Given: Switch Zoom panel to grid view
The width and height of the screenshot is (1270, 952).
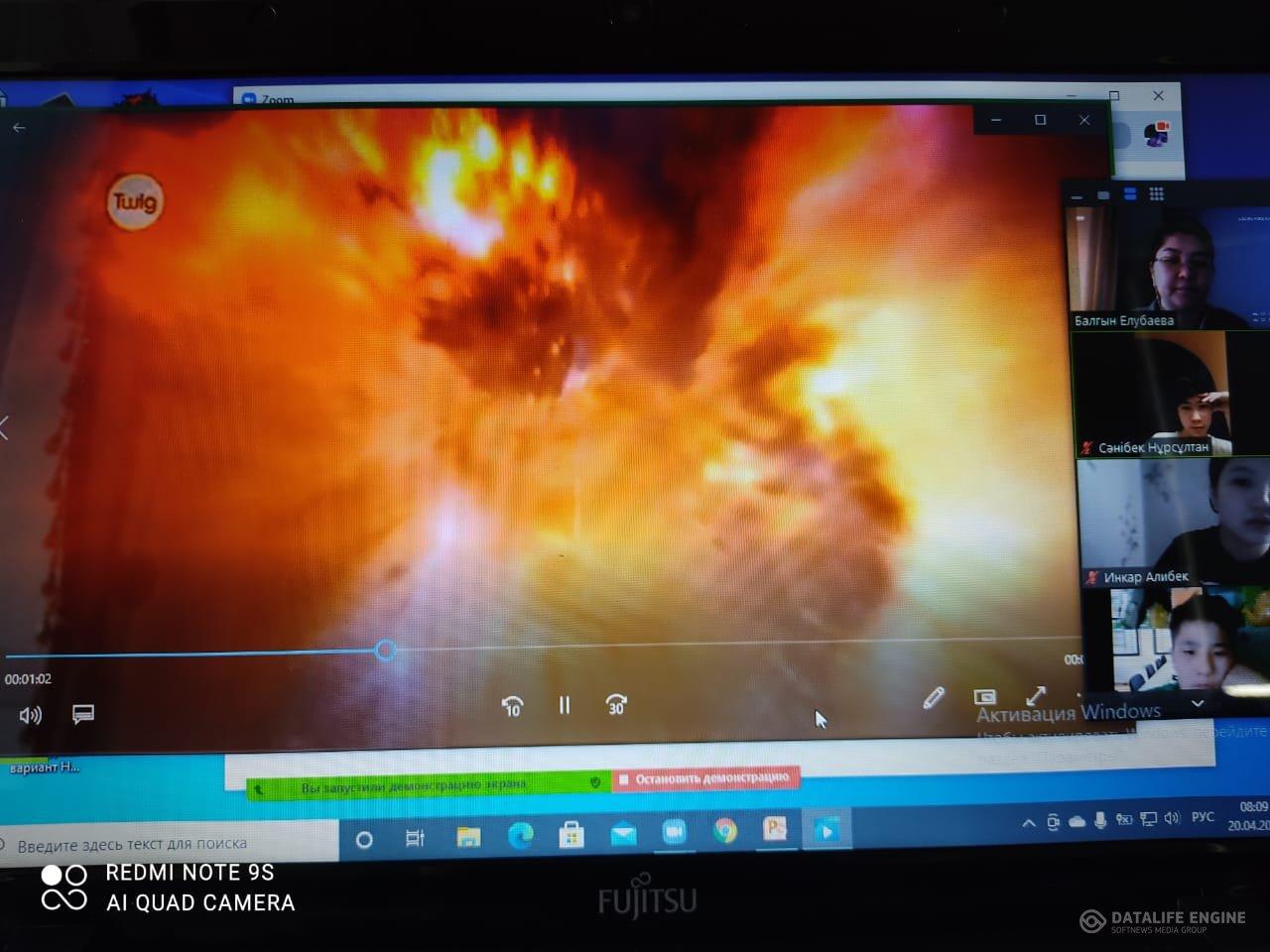Looking at the screenshot, I should (x=1156, y=193).
